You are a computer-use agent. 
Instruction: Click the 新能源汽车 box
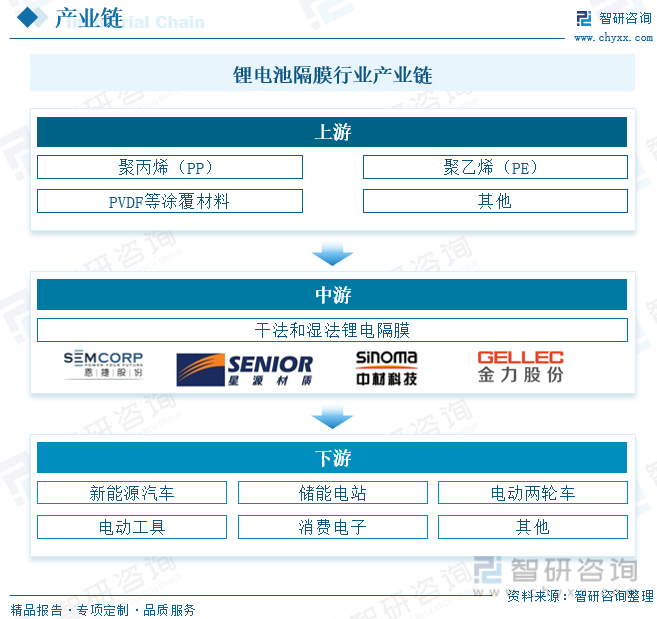[132, 493]
